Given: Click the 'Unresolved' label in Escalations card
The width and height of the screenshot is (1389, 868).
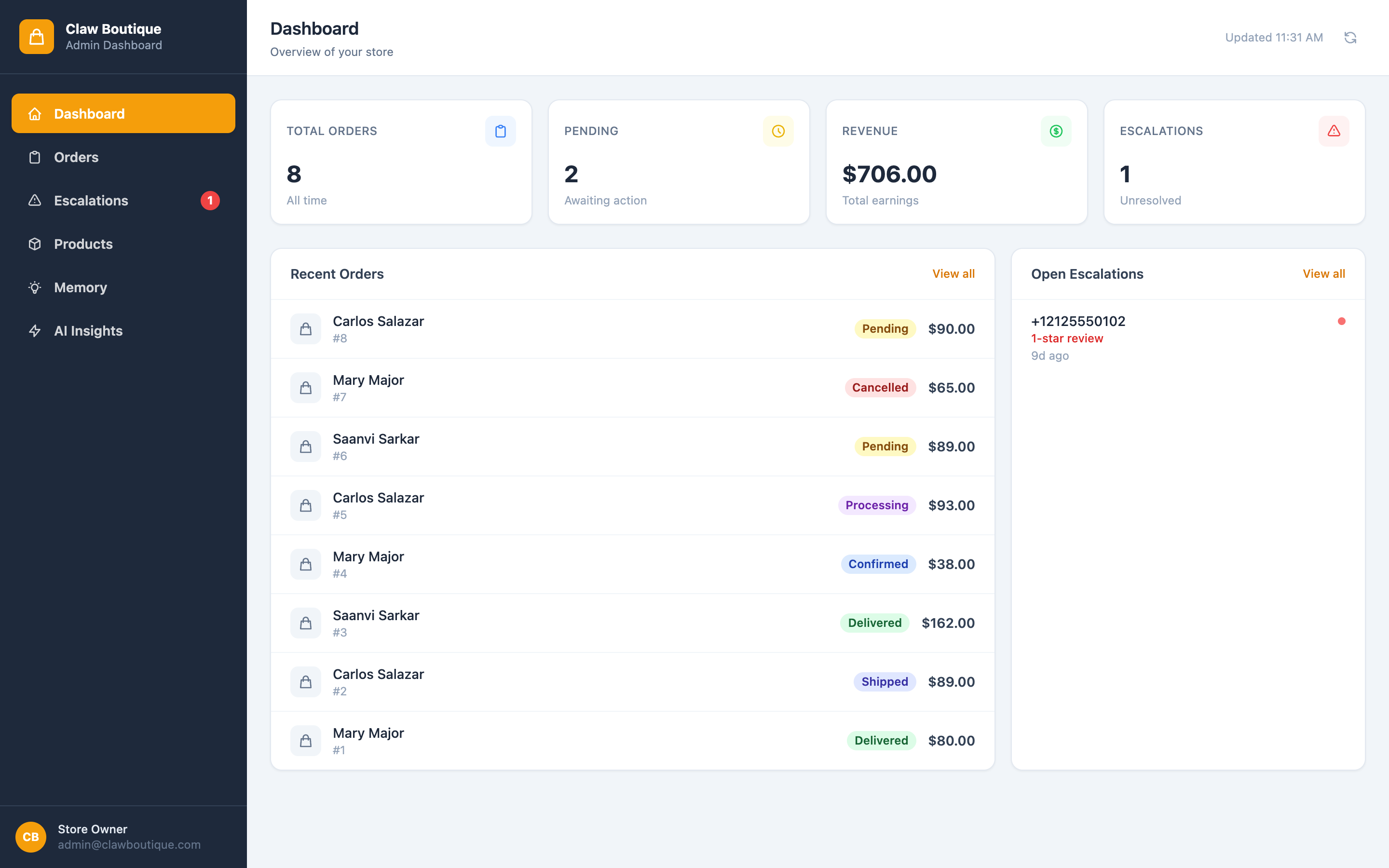Looking at the screenshot, I should 1150,200.
